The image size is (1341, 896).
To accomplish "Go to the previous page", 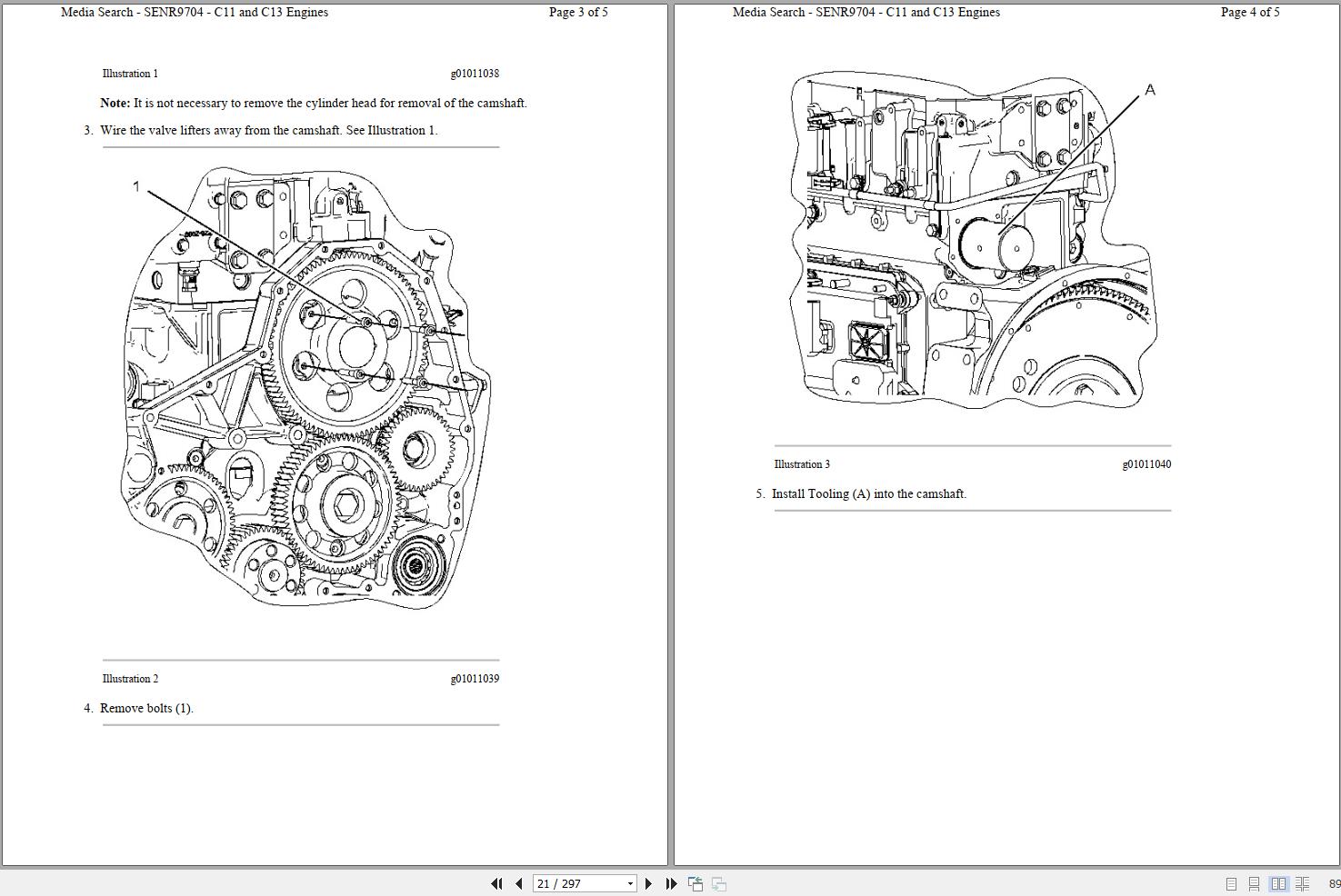I will pyautogui.click(x=518, y=882).
